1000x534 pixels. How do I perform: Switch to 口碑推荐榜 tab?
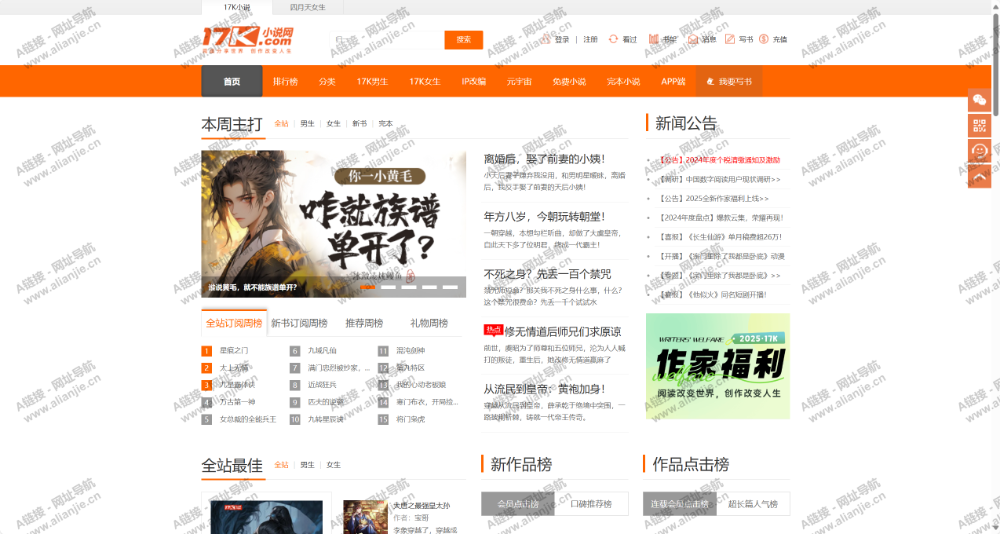(591, 503)
